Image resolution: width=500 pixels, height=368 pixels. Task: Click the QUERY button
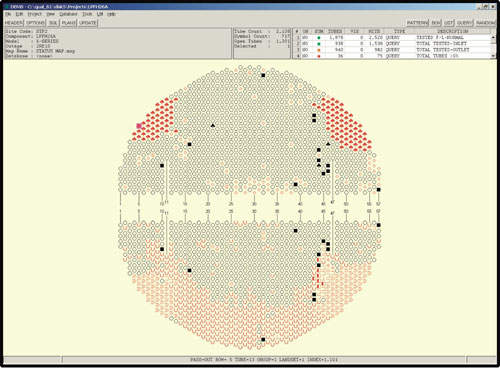(x=465, y=23)
